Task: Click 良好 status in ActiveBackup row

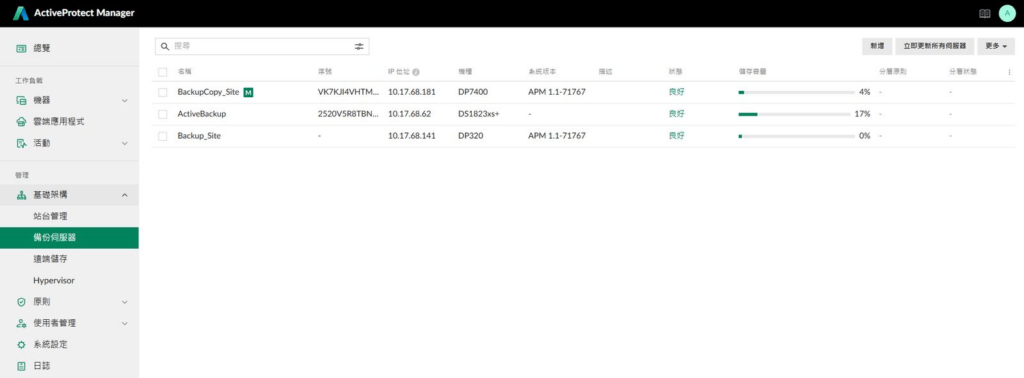Action: tap(677, 114)
